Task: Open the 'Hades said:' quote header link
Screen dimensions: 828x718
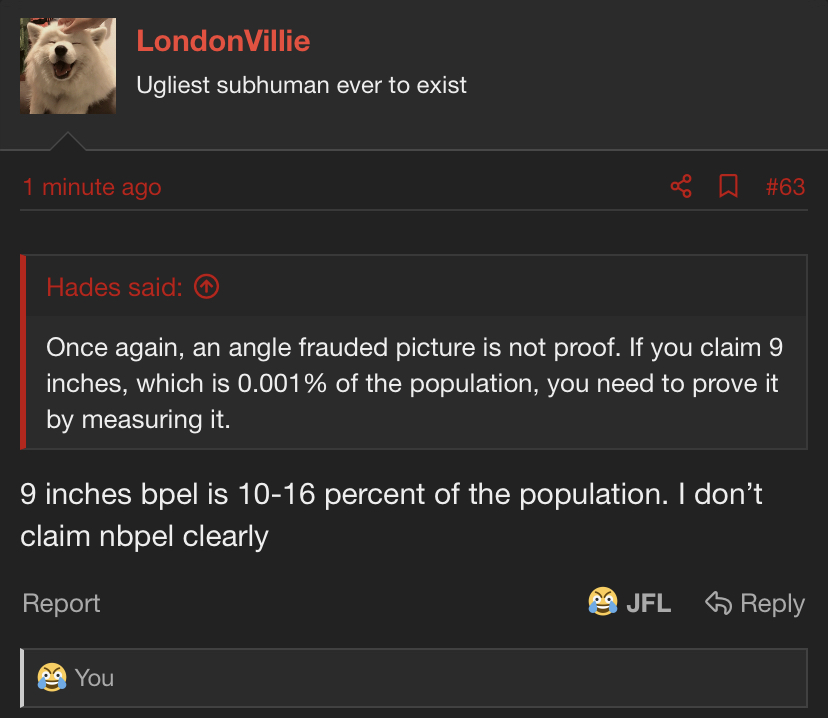Action: [x=115, y=287]
